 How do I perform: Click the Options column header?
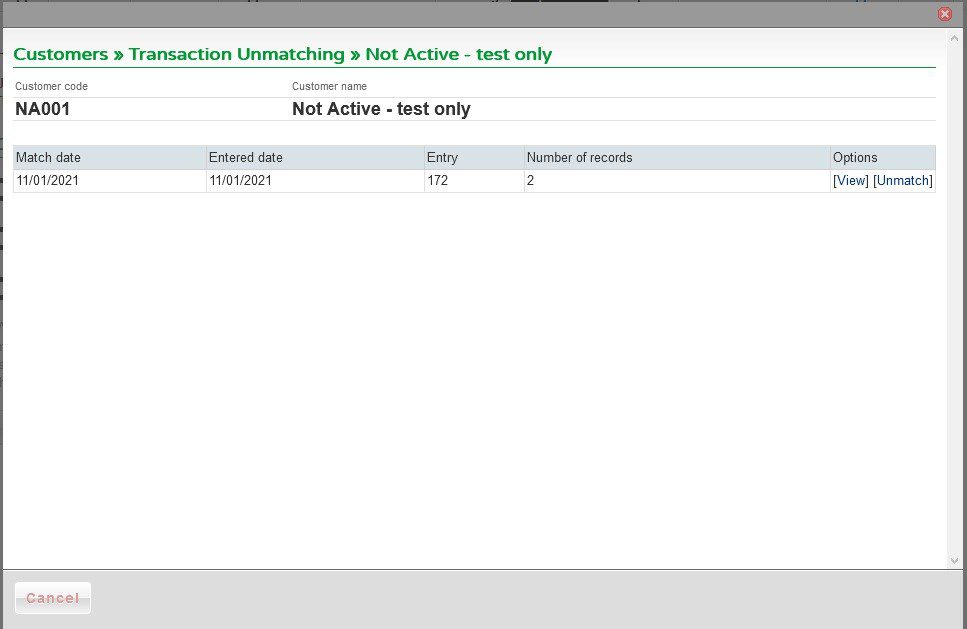[x=883, y=157]
